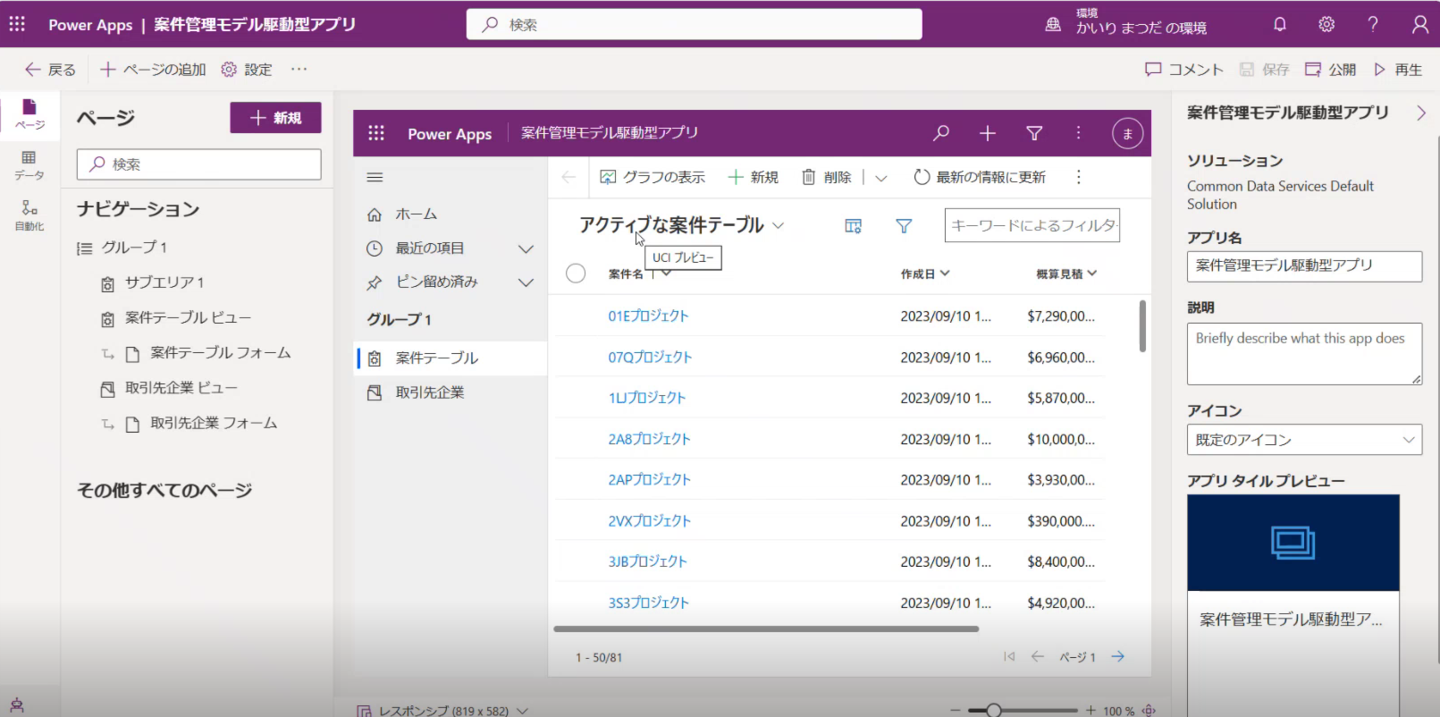Expand ピン留め済み in preview sidebar

[525, 282]
